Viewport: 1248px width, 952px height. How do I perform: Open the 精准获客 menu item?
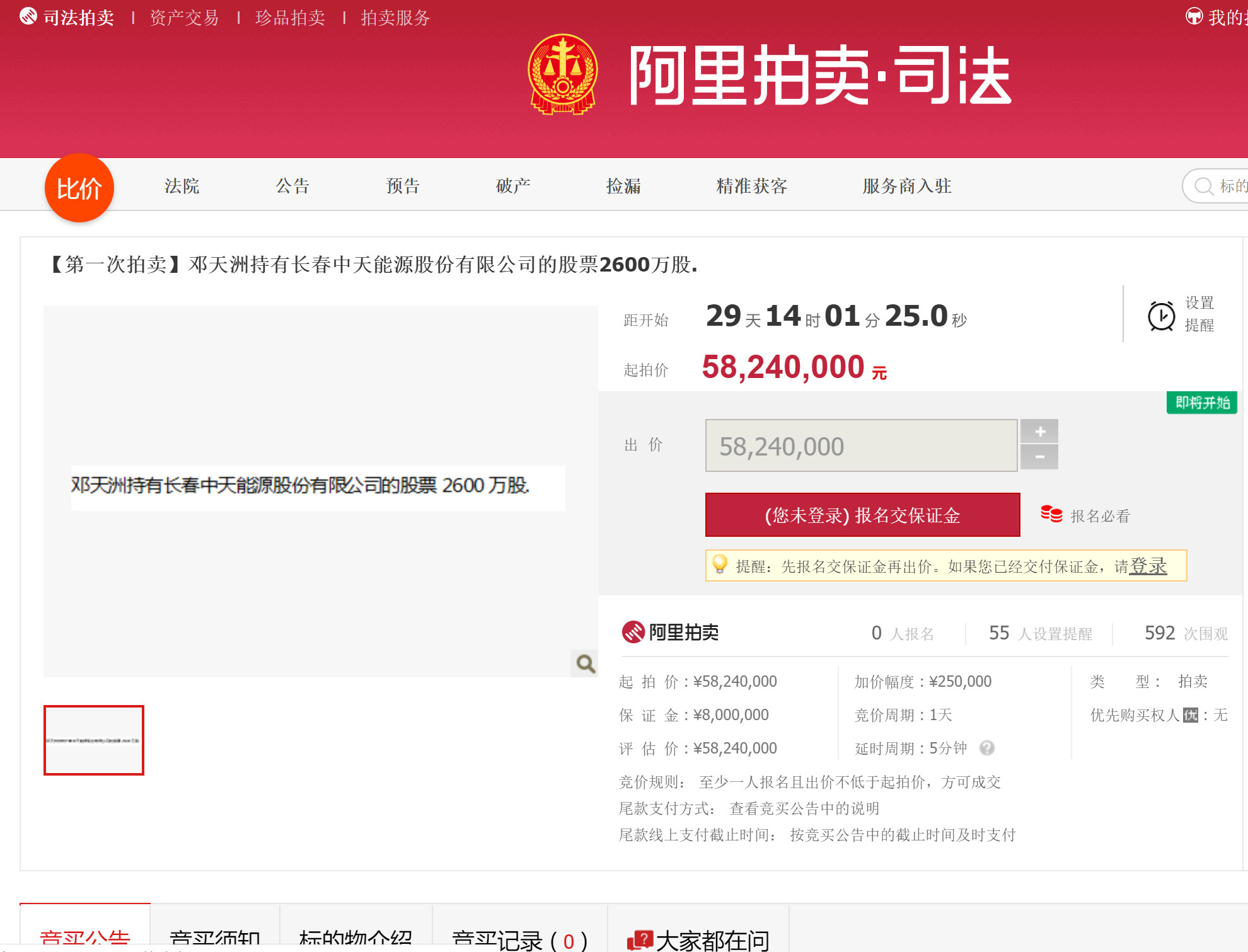(752, 186)
